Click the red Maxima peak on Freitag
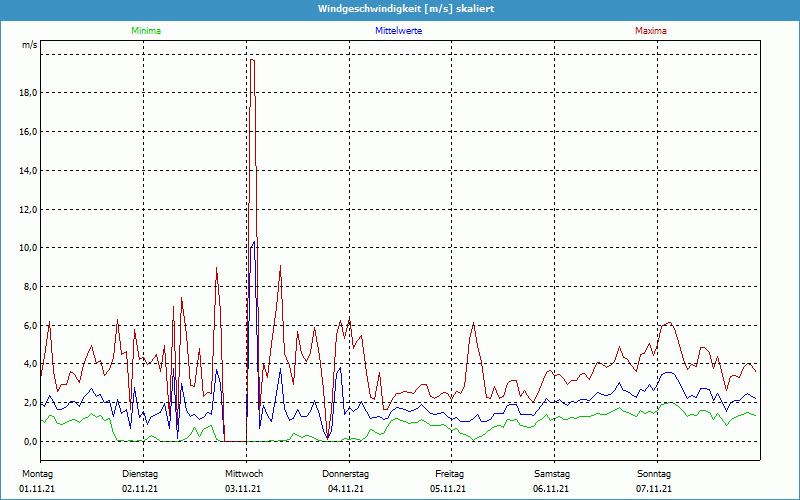 point(474,323)
